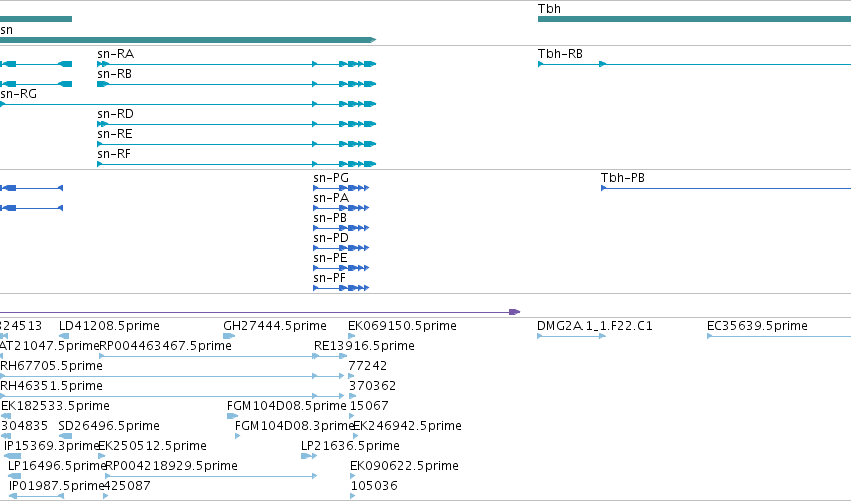Select the sn-RD transcript label
Viewport: 851px width, 501px height.
point(115,114)
